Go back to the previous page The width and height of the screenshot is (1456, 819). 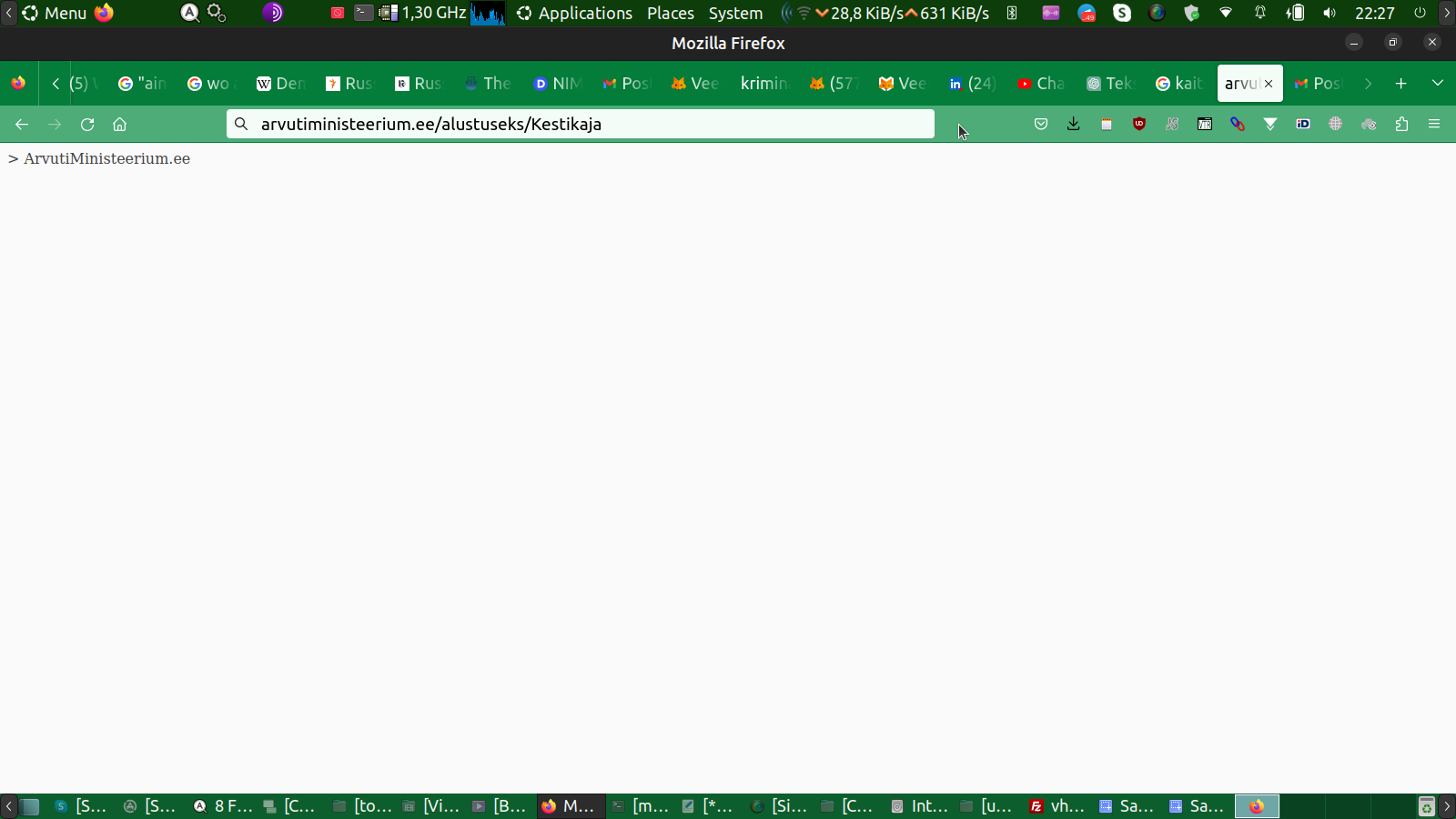pos(22,125)
